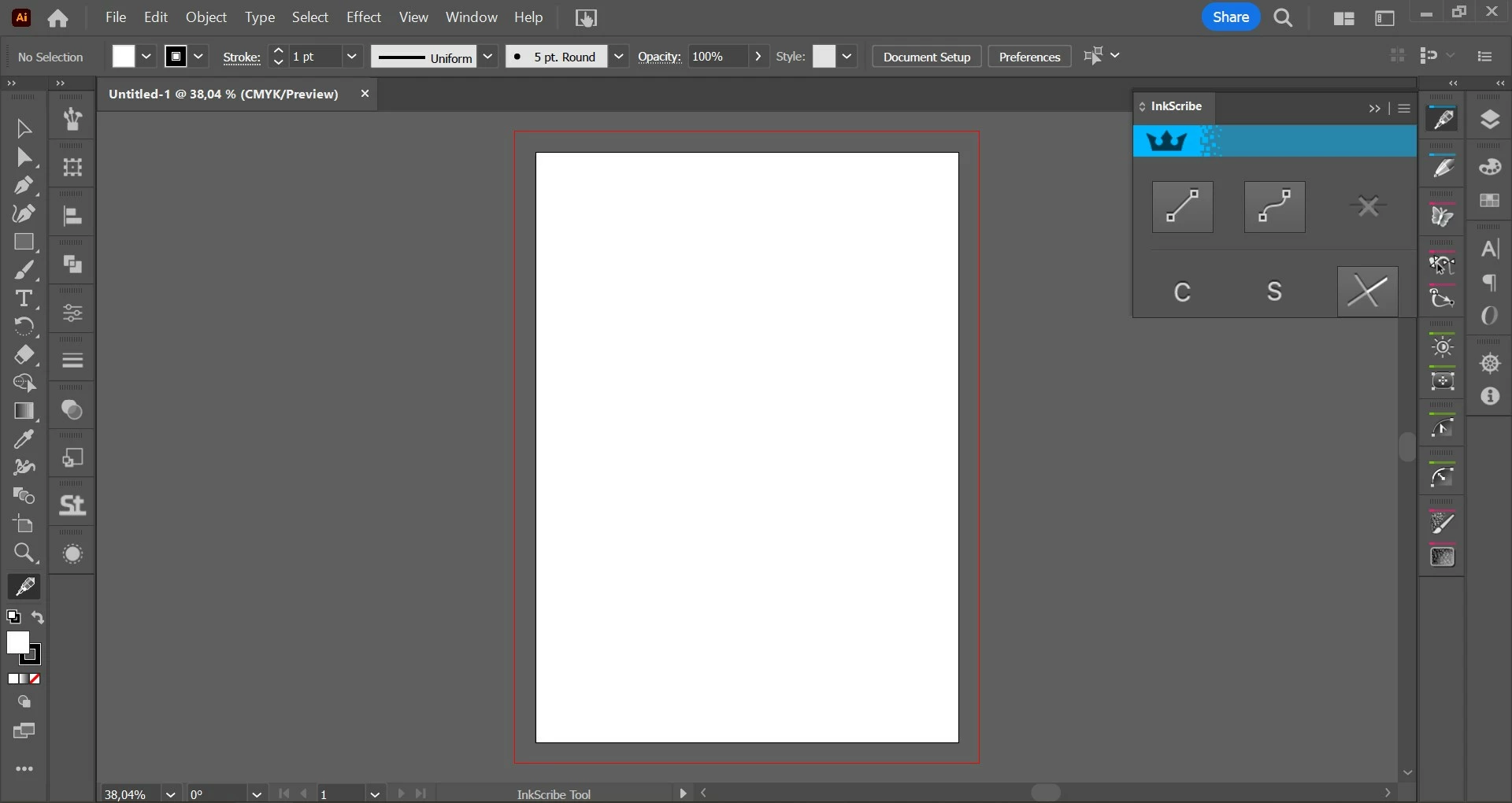Click the Home icon

tap(58, 18)
